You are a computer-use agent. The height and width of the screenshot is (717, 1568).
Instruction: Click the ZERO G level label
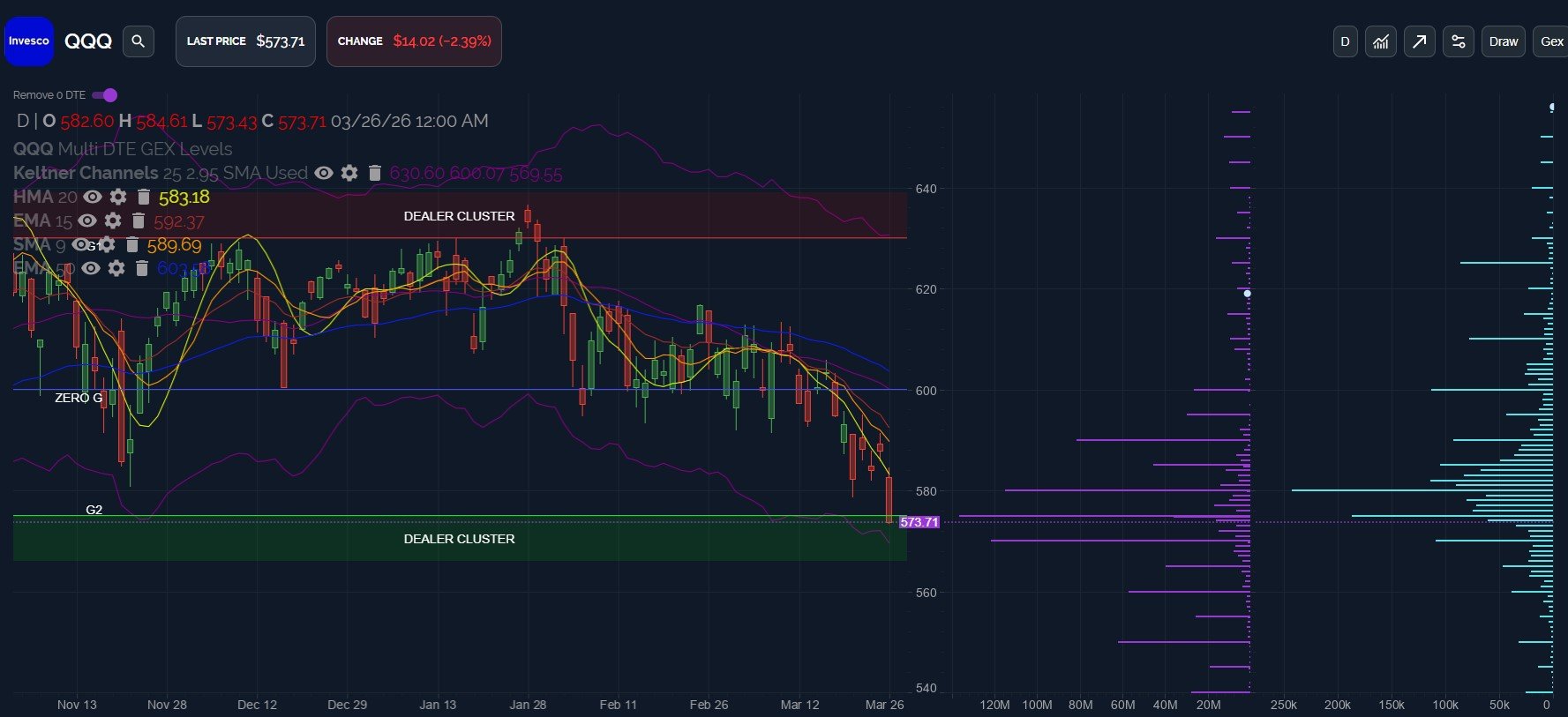pos(79,398)
